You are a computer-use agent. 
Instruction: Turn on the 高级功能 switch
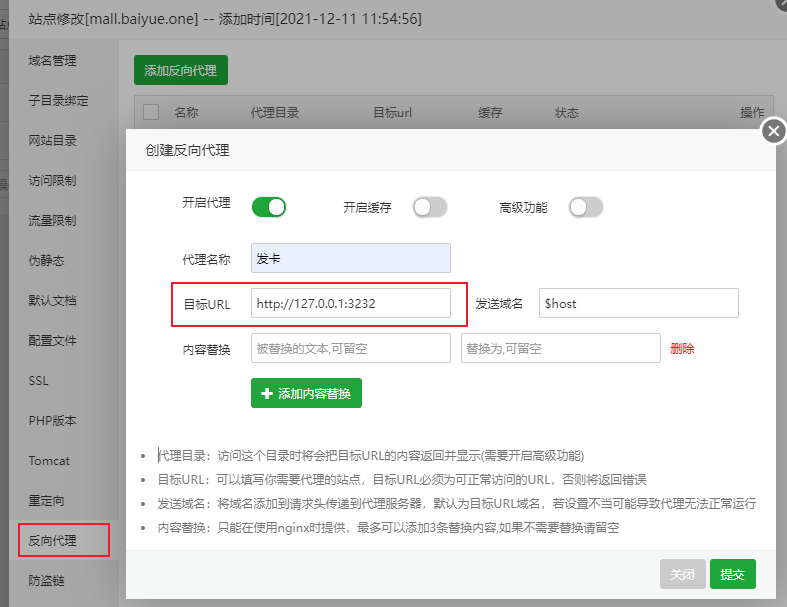586,207
